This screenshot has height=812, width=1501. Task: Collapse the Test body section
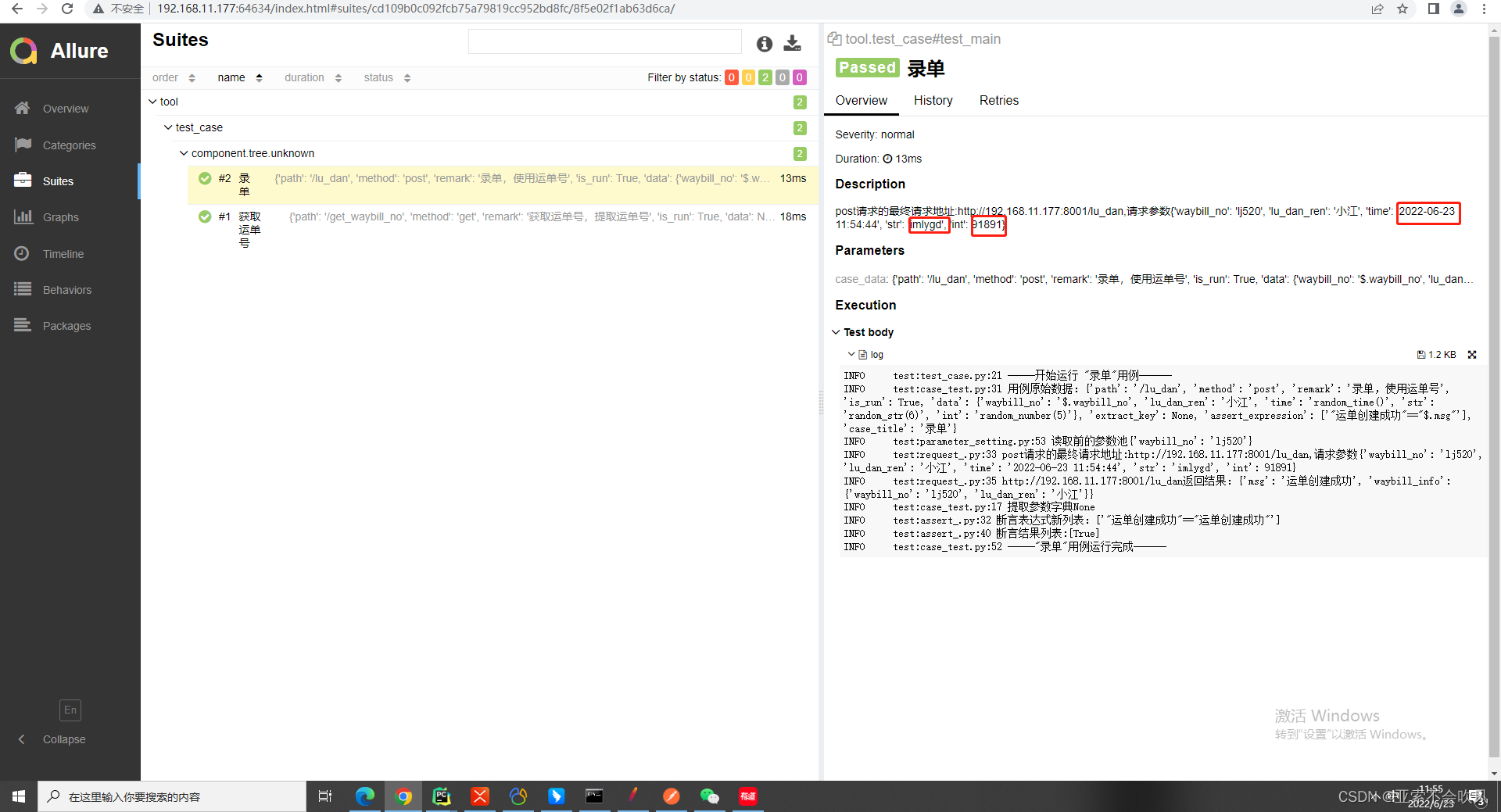tap(836, 332)
